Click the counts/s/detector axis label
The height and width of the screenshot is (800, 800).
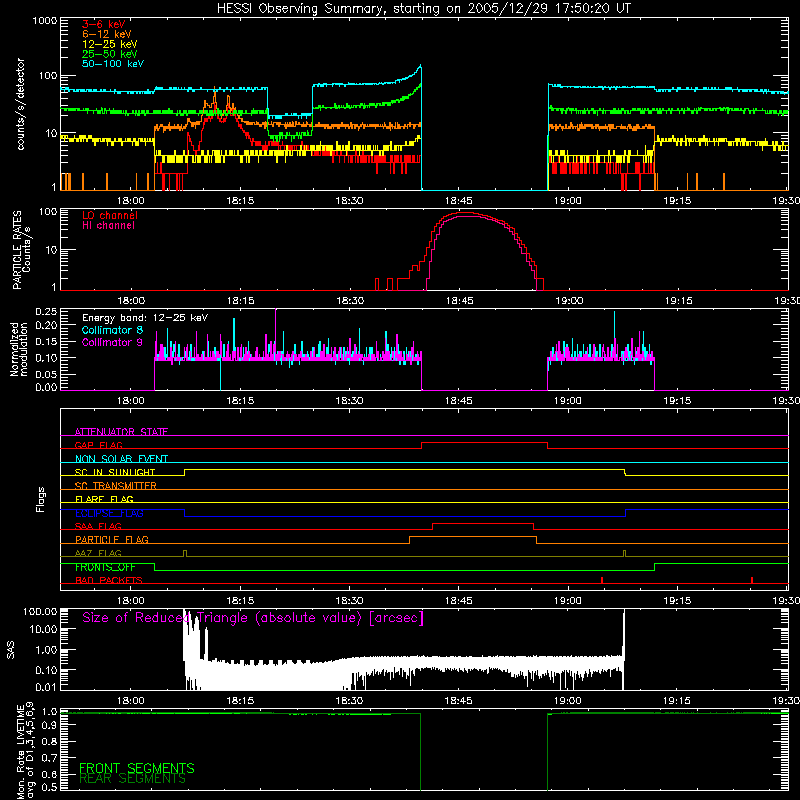click(21, 104)
